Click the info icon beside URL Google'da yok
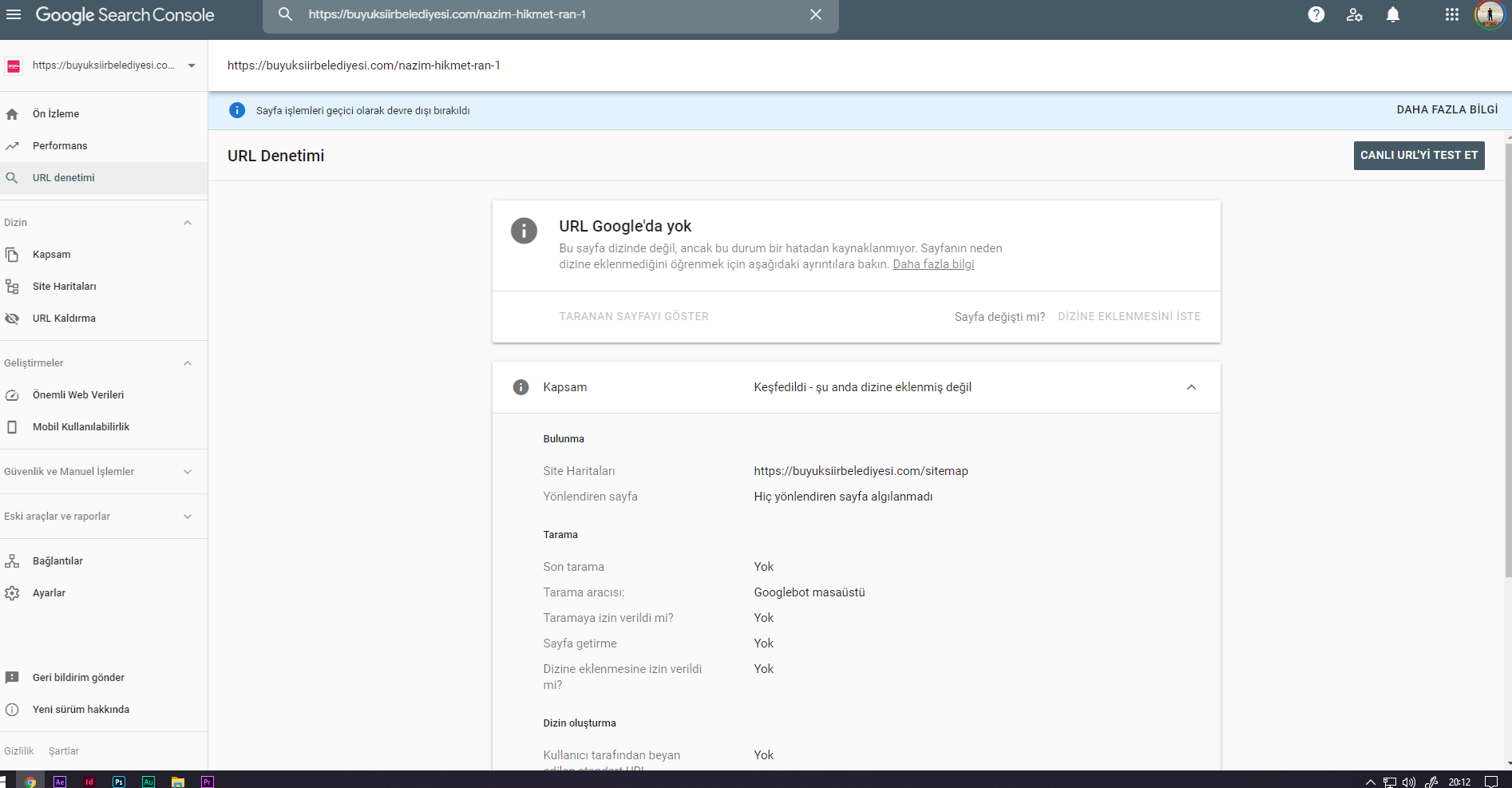 point(524,231)
